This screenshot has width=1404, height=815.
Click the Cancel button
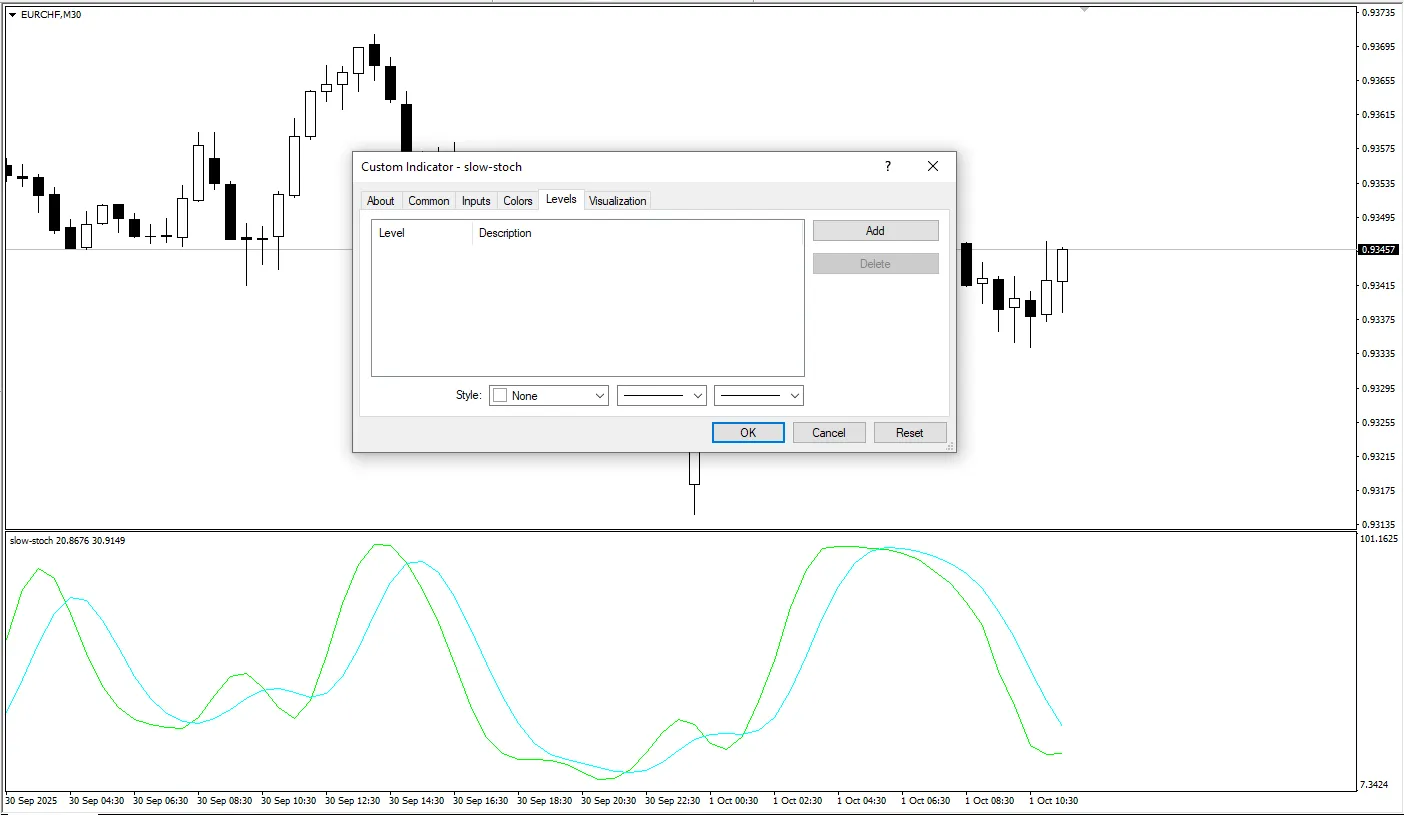[x=829, y=433]
